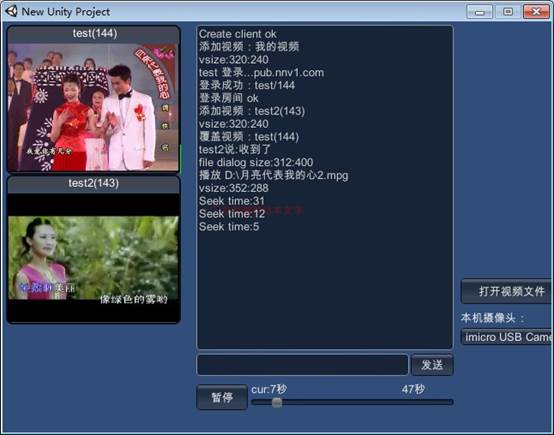
Task: Click the 发送 send button
Action: pos(432,365)
